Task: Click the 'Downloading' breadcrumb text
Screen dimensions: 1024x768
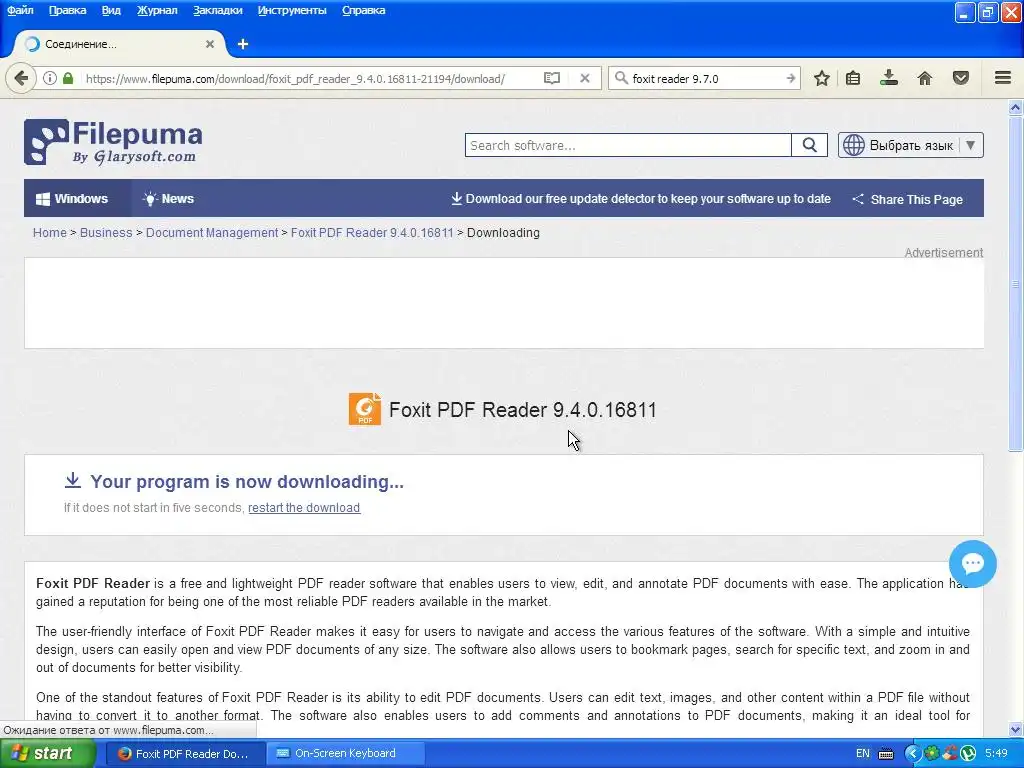Action: [503, 232]
